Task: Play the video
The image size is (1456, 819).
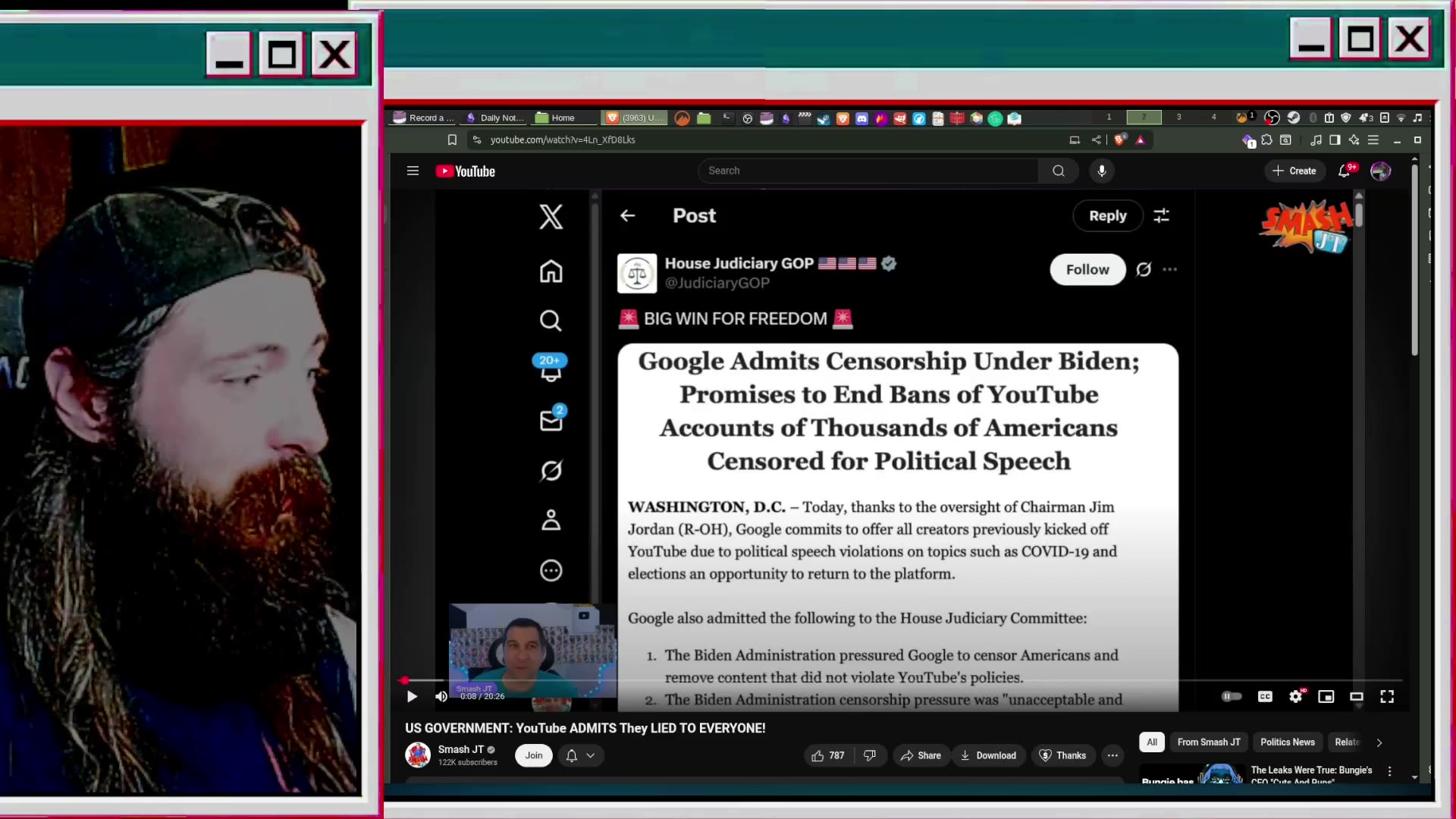Action: 412,696
